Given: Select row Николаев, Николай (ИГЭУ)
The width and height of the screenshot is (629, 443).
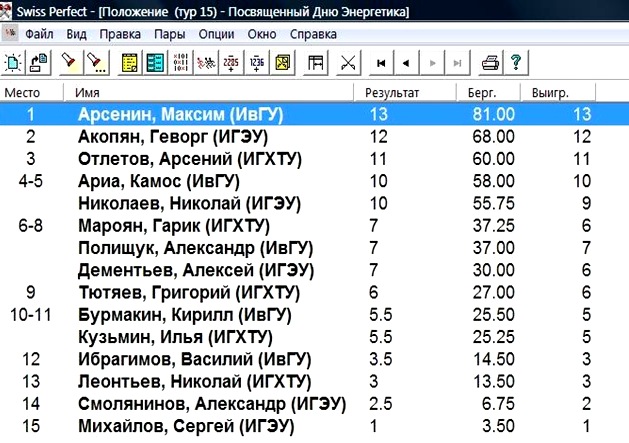Looking at the screenshot, I should pos(314,203).
